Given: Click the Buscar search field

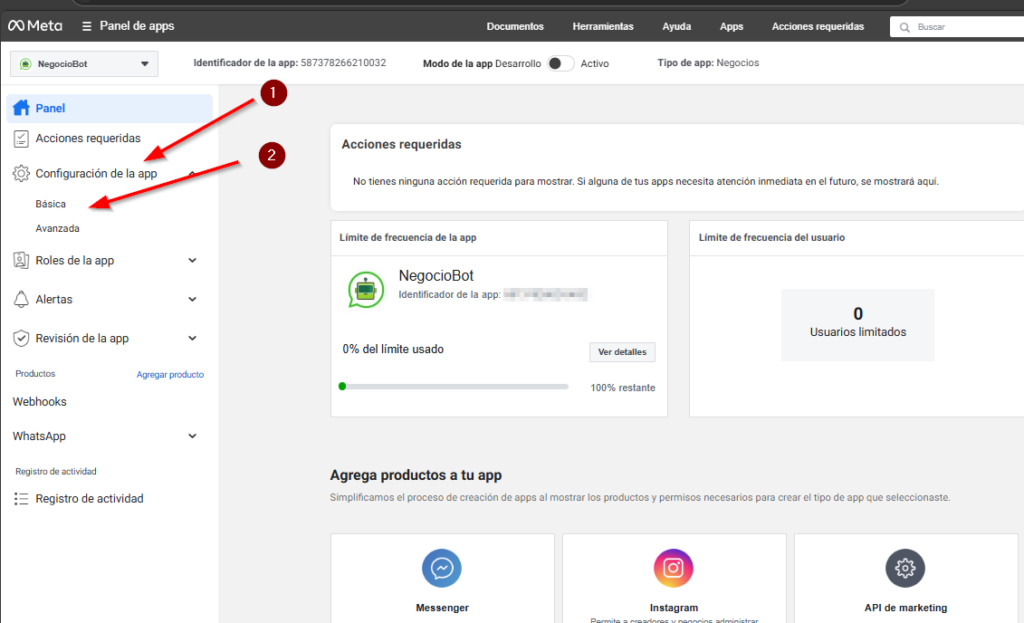Looking at the screenshot, I should 957,27.
